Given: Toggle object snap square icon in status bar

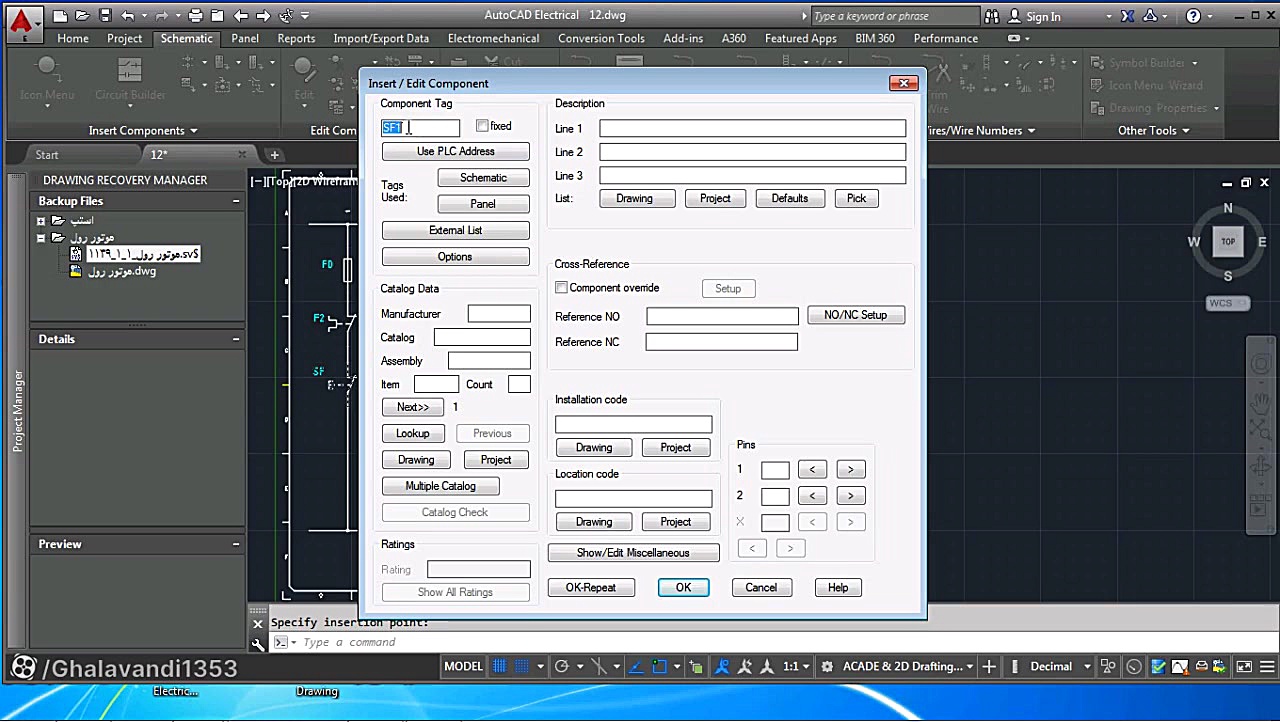Looking at the screenshot, I should [660, 667].
